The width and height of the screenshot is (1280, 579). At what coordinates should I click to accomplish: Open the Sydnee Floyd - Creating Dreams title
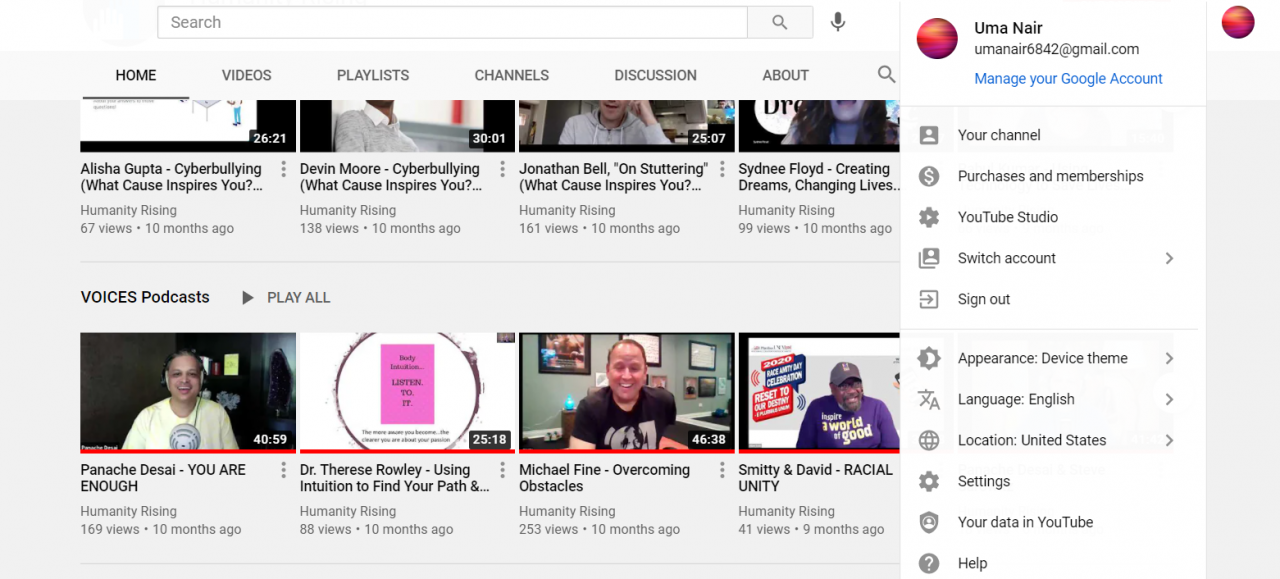coord(818,177)
